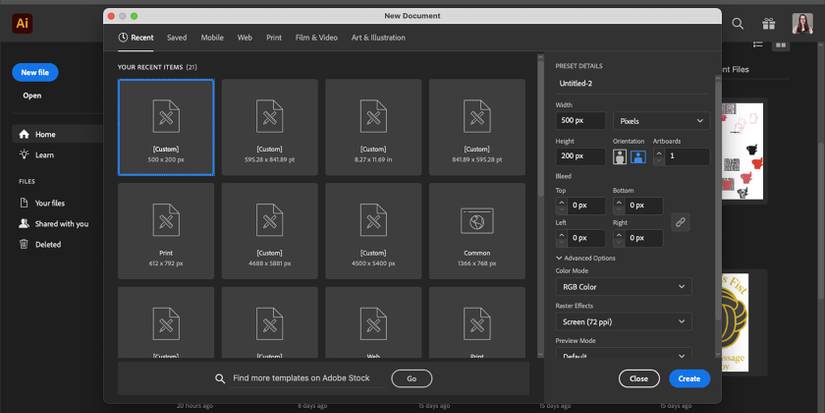Open the Web tab
825x413 pixels.
point(245,37)
